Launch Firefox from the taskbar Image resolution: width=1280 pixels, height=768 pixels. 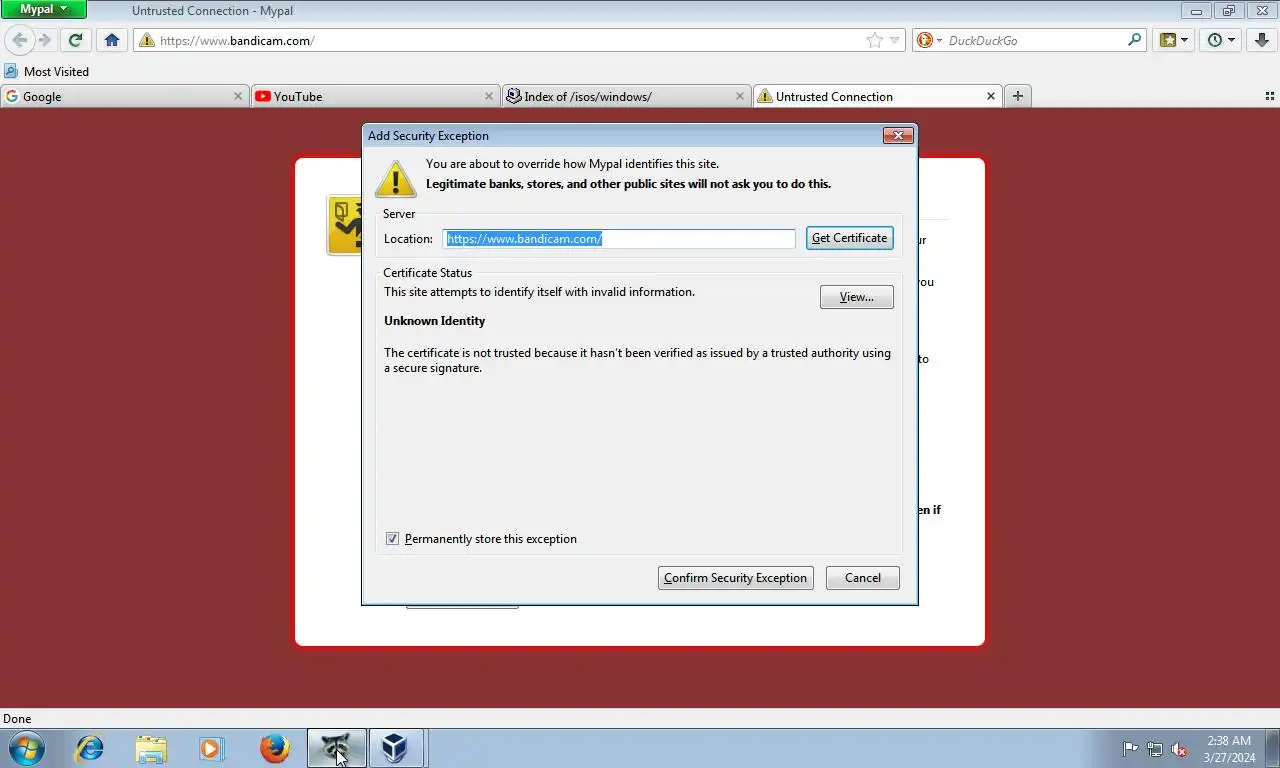click(x=274, y=748)
